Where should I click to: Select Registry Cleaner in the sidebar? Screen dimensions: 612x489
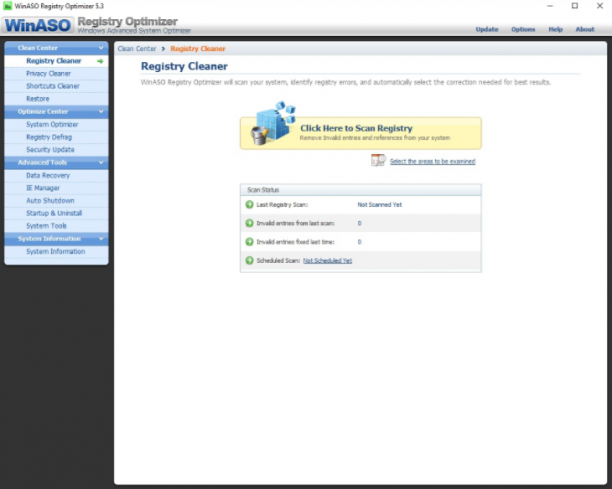56,61
